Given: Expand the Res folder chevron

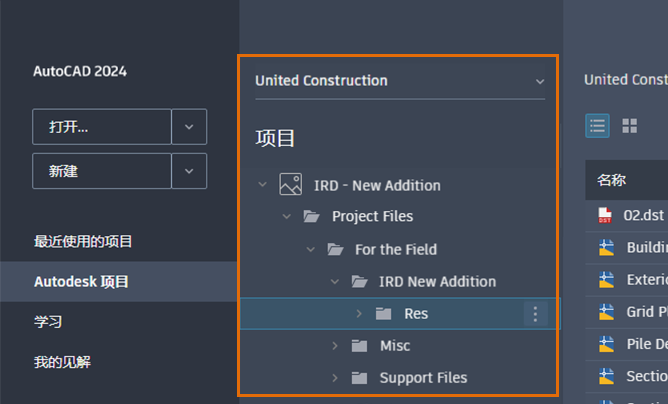Looking at the screenshot, I should point(359,314).
